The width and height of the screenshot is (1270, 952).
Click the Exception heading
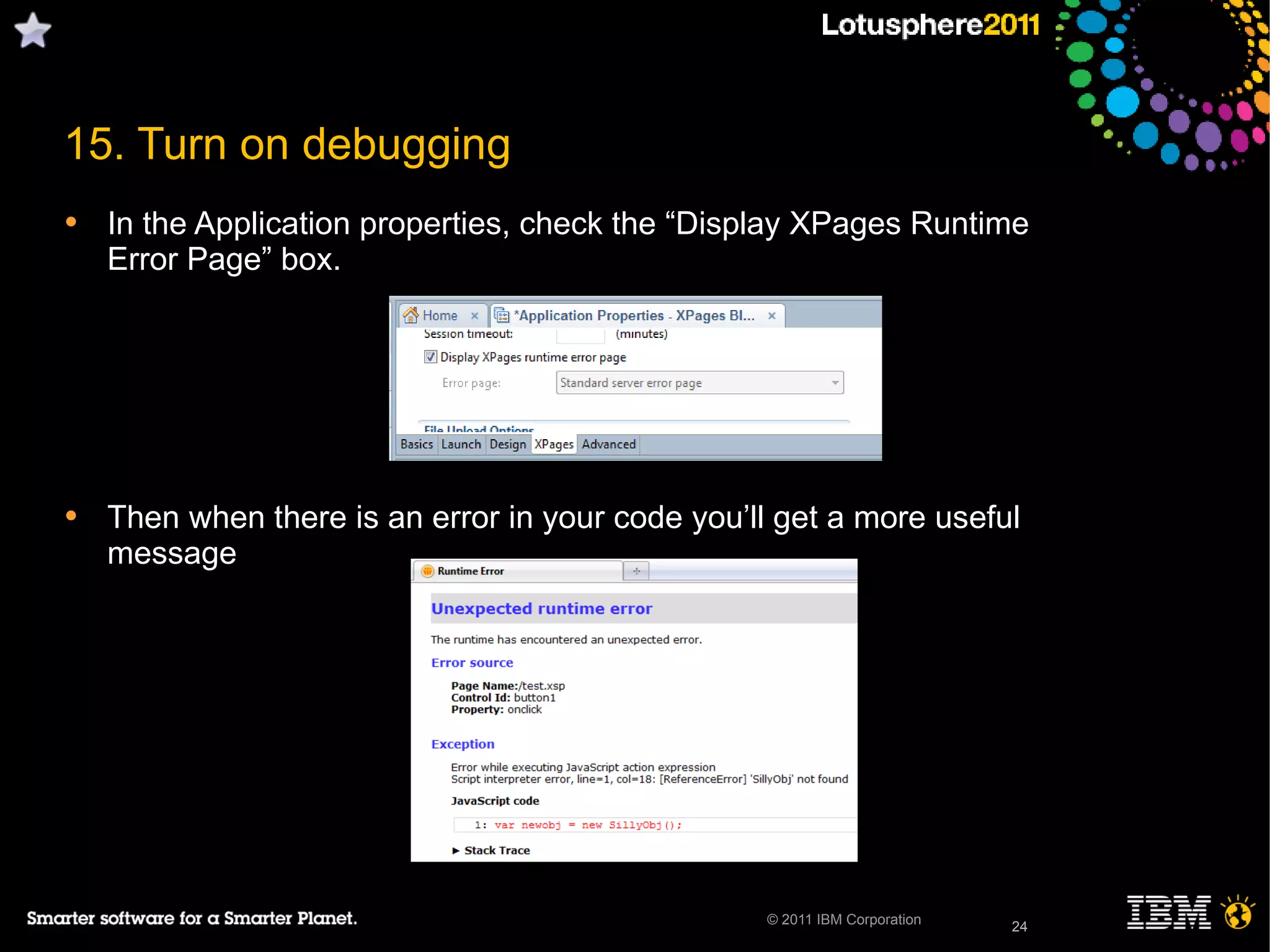(x=463, y=744)
